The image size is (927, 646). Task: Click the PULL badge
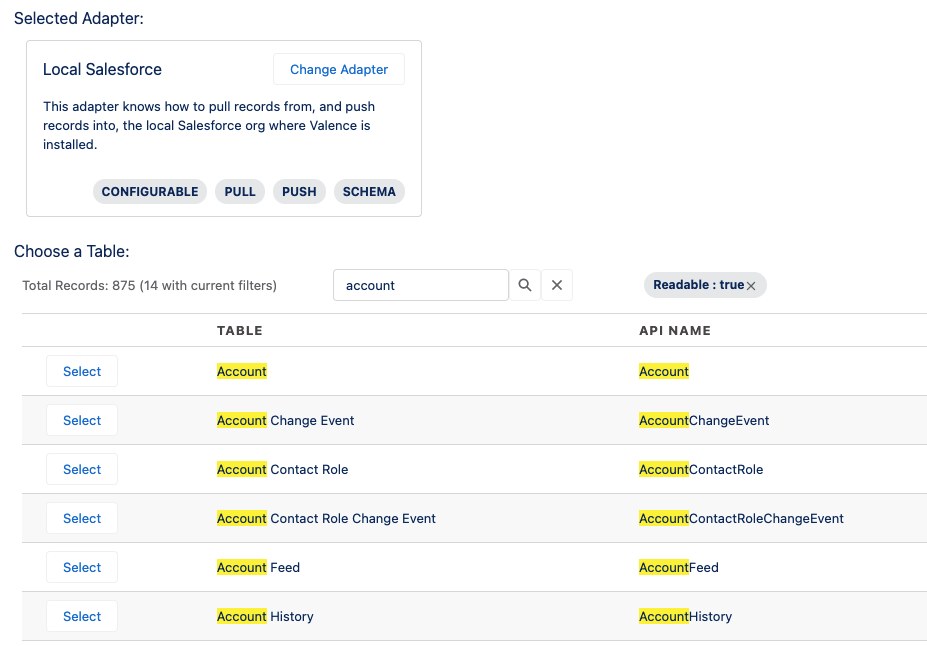pos(239,191)
